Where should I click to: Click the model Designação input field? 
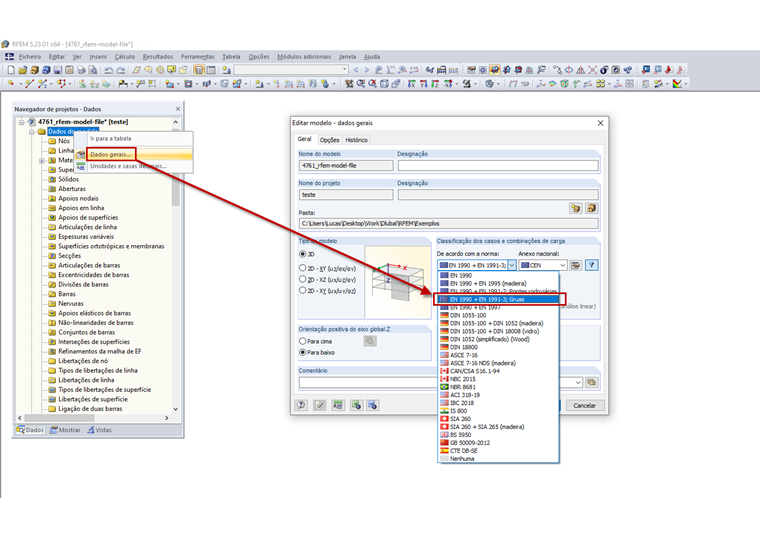498,165
